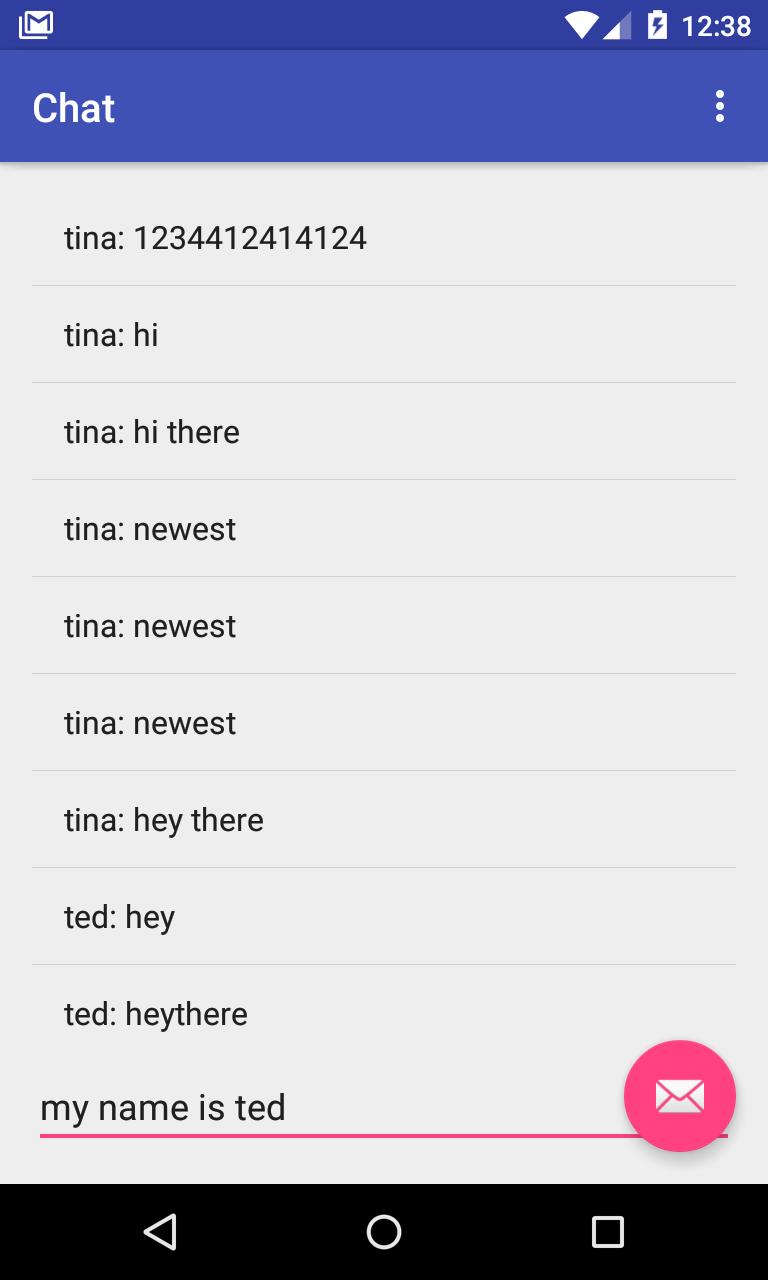Select the "ted: heythere" chat message
768x1280 pixels.
point(384,1013)
